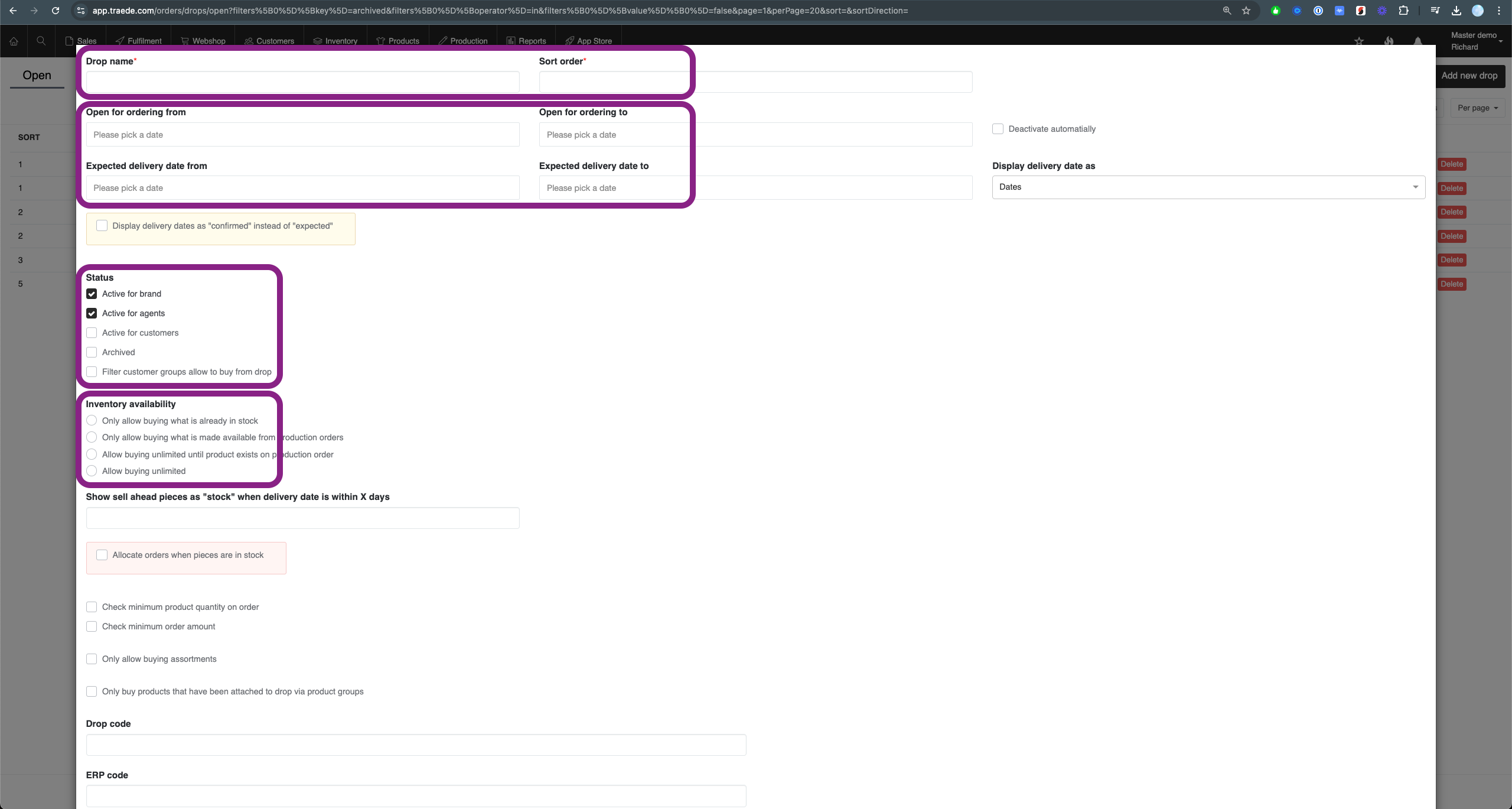This screenshot has height=809, width=1512.
Task: Delete the drop with sort order 5
Action: coord(1452,284)
